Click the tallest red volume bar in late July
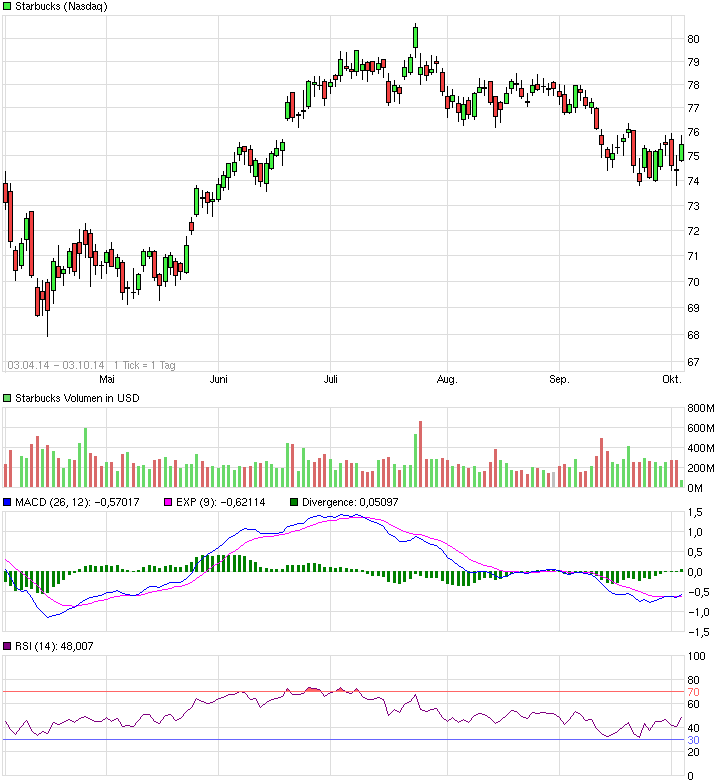The width and height of the screenshot is (726, 784). click(420, 454)
